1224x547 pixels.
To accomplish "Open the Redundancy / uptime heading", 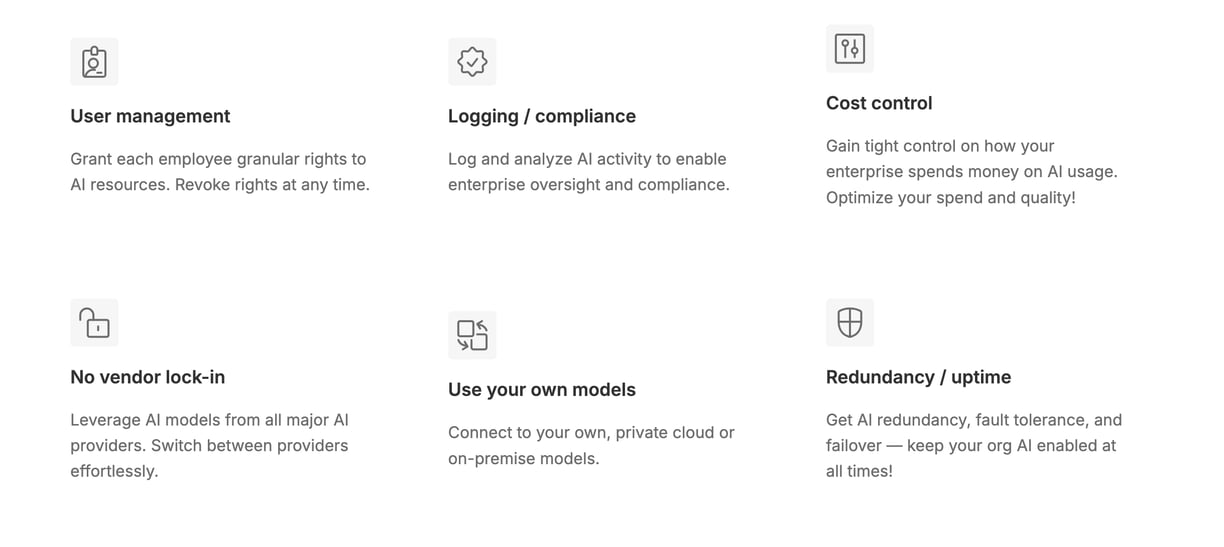I will 918,377.
